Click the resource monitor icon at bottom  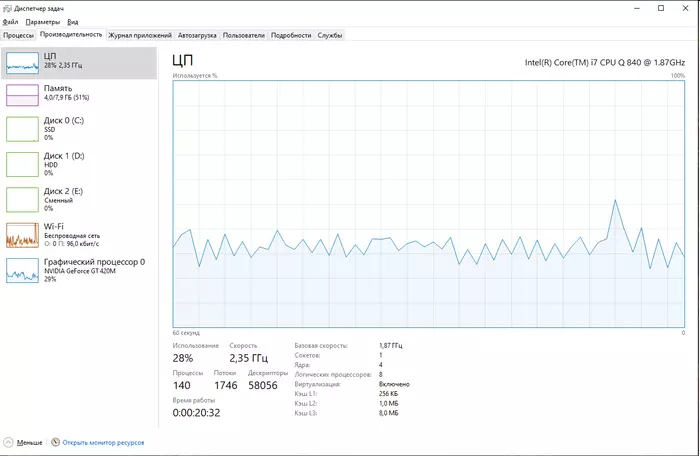(x=55, y=442)
